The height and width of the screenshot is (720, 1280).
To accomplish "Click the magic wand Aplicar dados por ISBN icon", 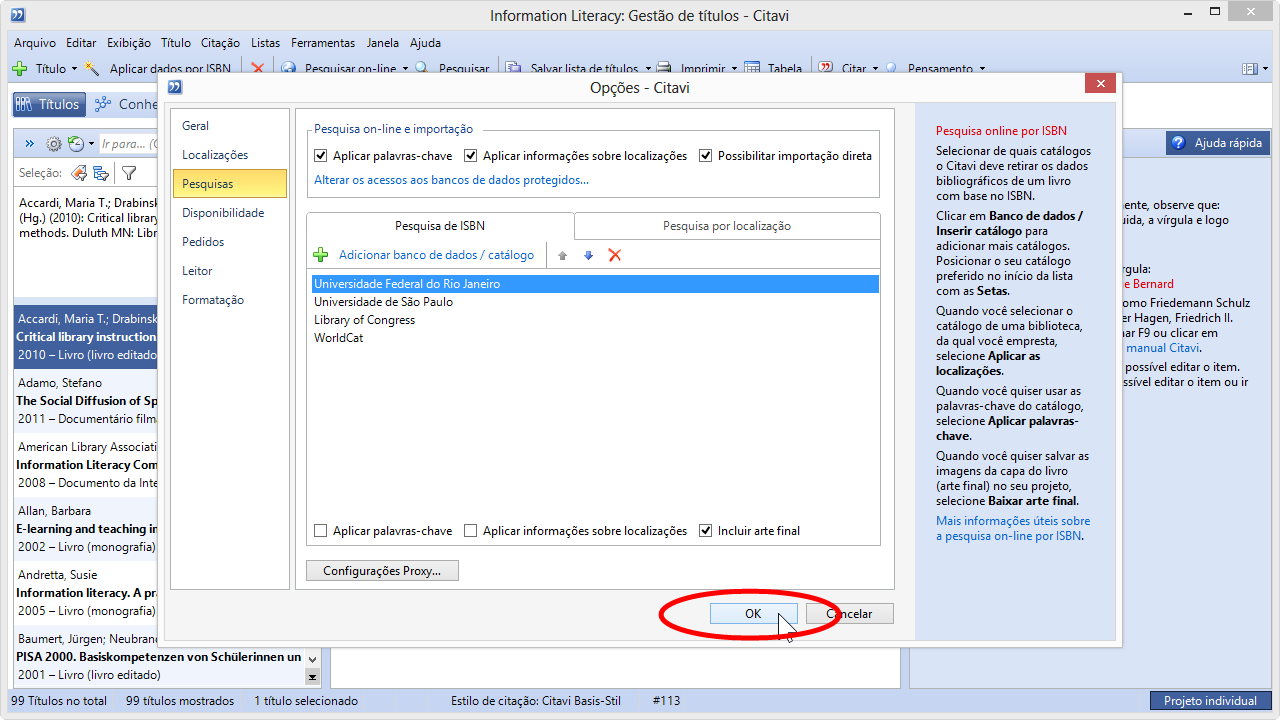I will tap(92, 69).
